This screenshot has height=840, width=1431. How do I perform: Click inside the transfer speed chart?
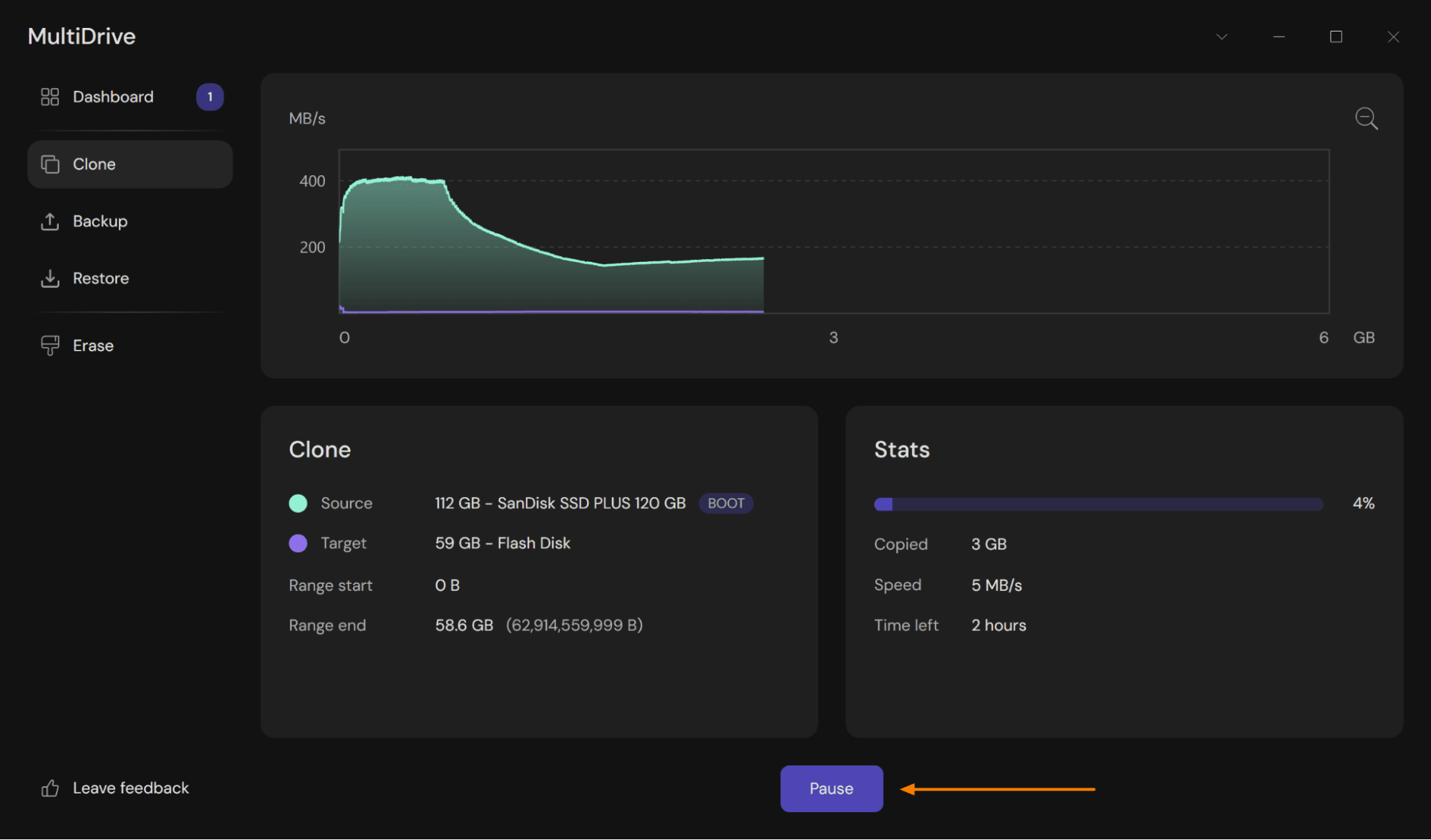point(833,231)
